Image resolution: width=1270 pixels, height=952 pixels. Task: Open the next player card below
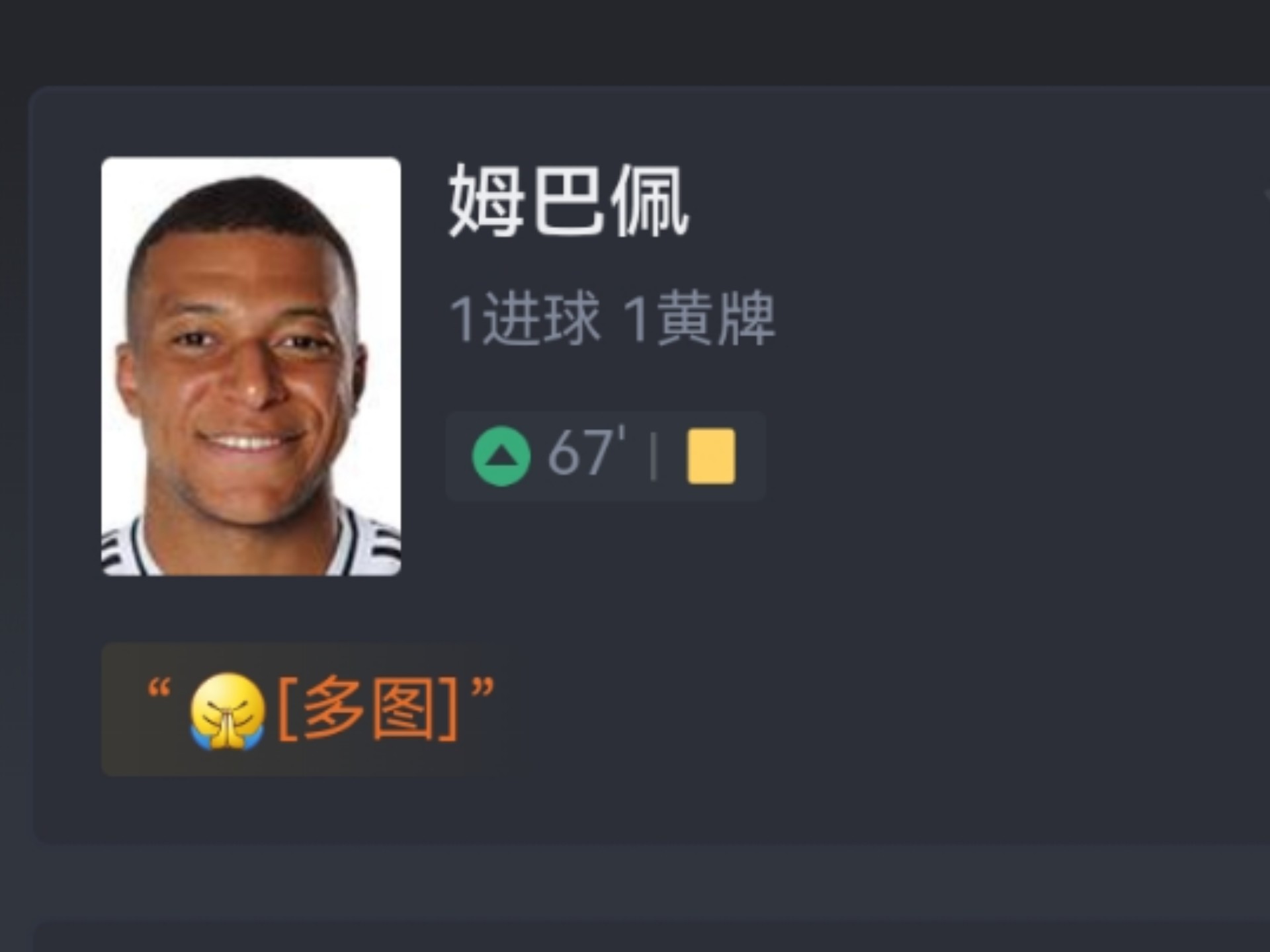pos(652,937)
